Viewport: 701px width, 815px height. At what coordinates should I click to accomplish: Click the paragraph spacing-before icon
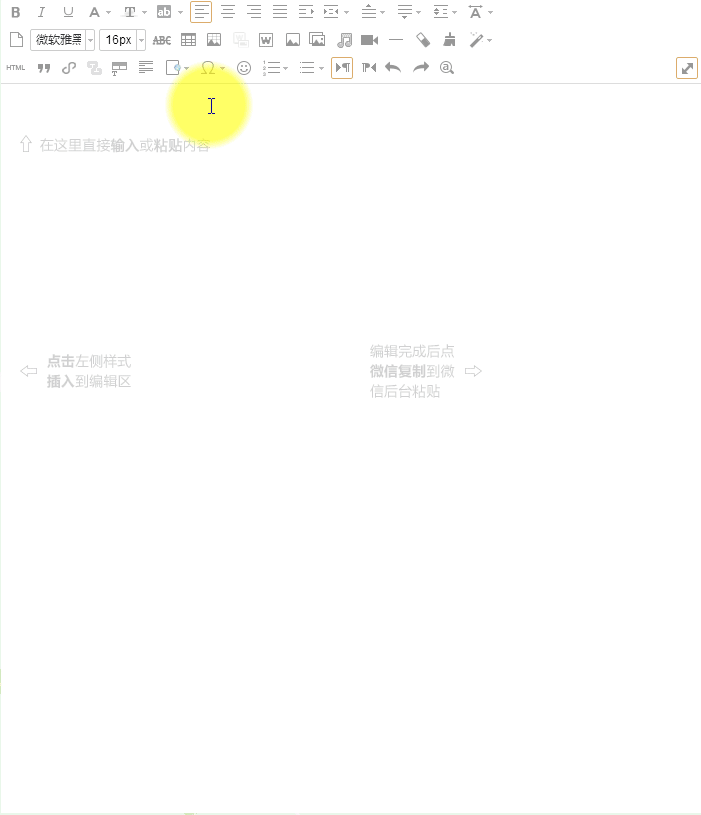pos(369,12)
